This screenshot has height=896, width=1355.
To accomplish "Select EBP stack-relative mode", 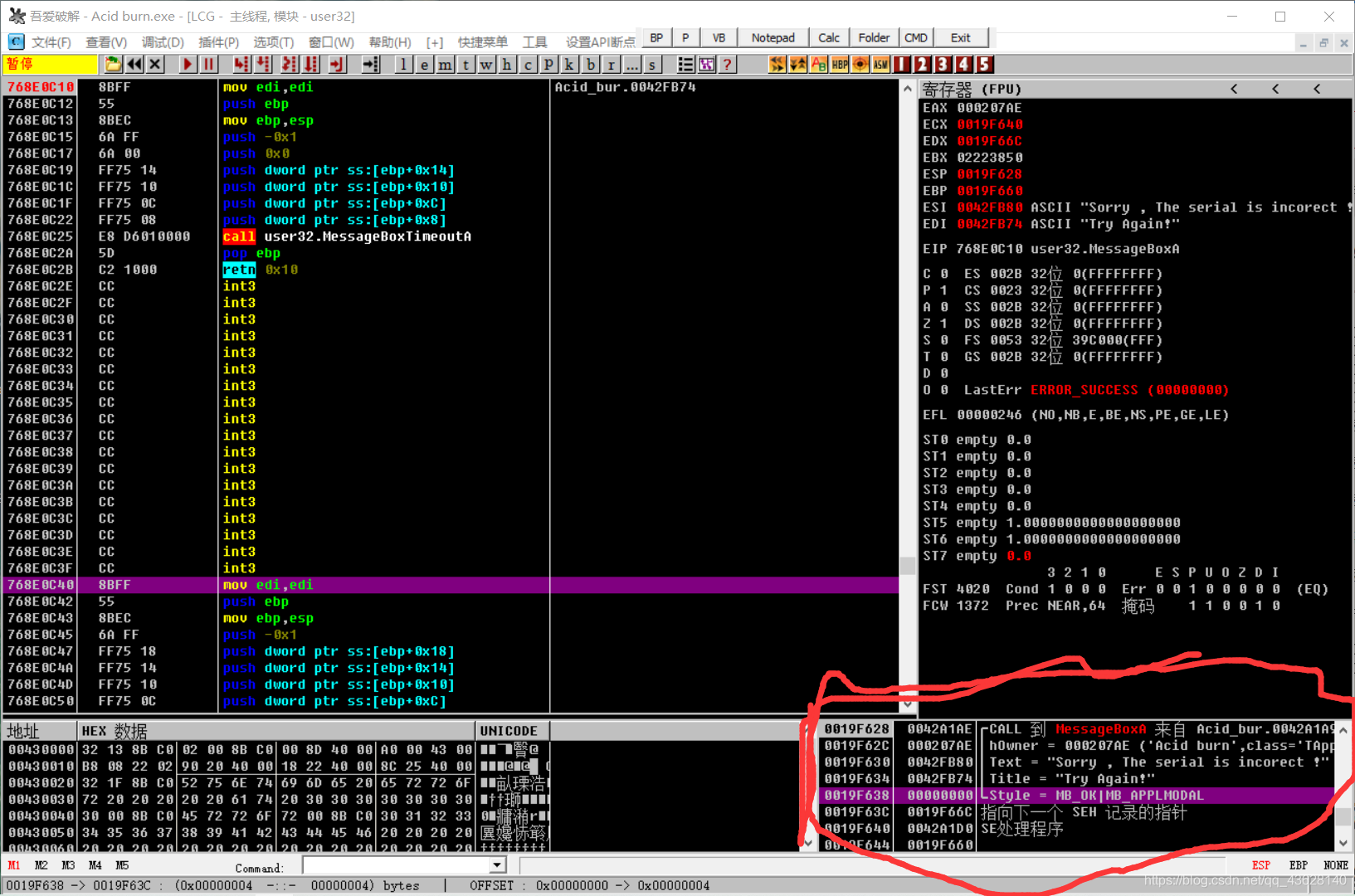I will point(1299,865).
